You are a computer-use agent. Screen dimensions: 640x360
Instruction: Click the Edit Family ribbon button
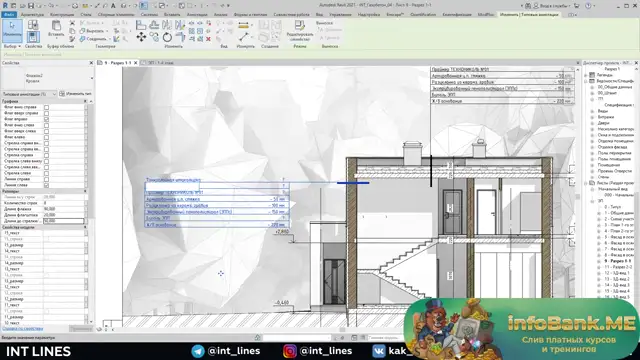tap(300, 30)
